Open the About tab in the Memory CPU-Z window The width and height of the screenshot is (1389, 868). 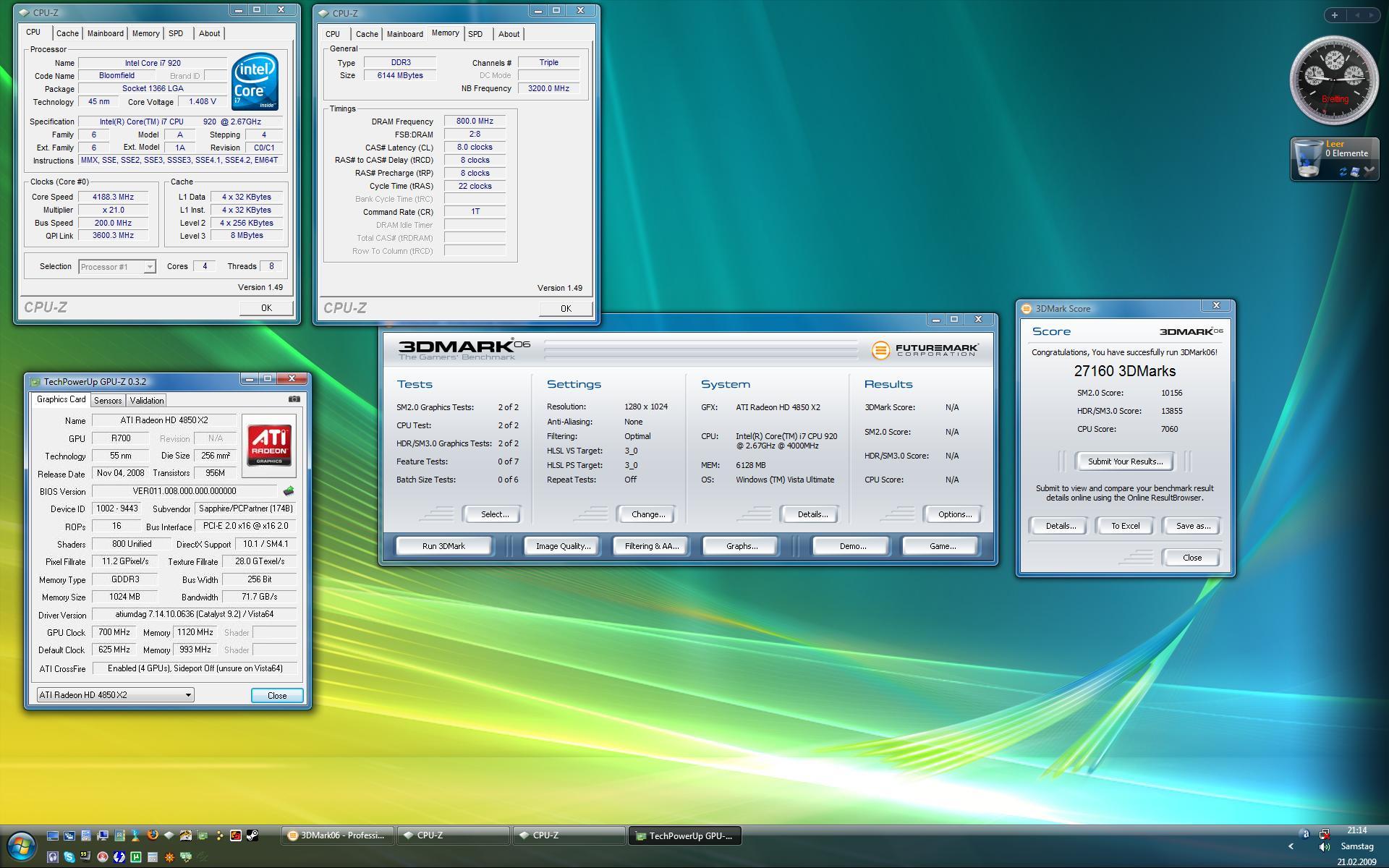tap(509, 34)
